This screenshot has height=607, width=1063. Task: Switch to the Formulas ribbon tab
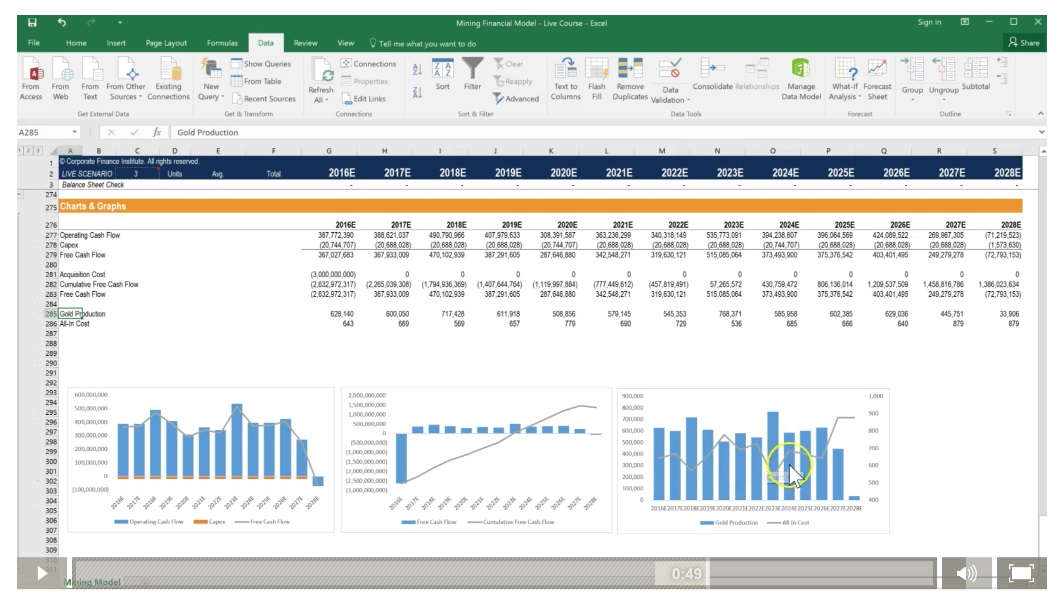click(x=222, y=43)
